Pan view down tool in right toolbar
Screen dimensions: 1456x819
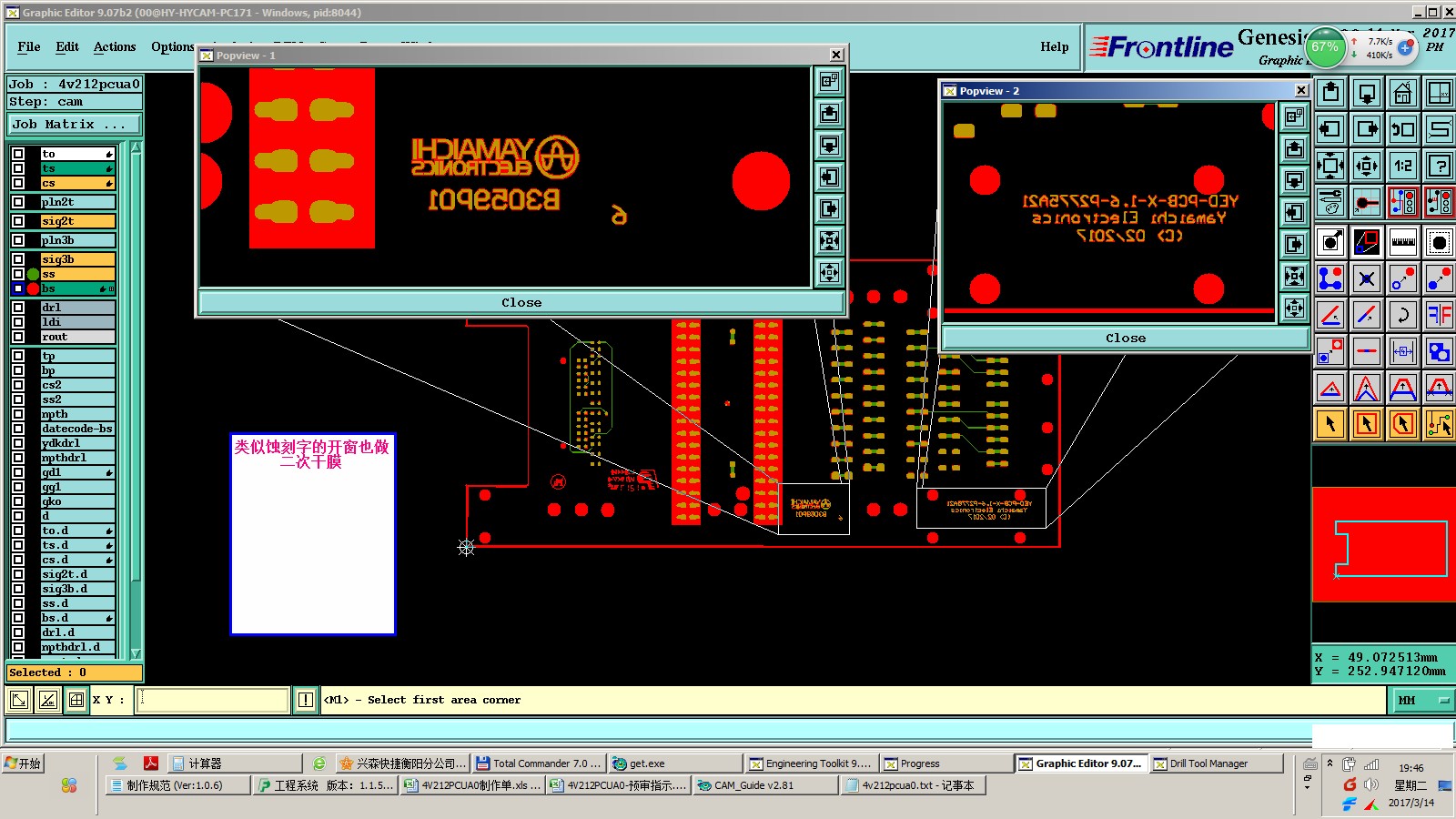[x=1367, y=93]
